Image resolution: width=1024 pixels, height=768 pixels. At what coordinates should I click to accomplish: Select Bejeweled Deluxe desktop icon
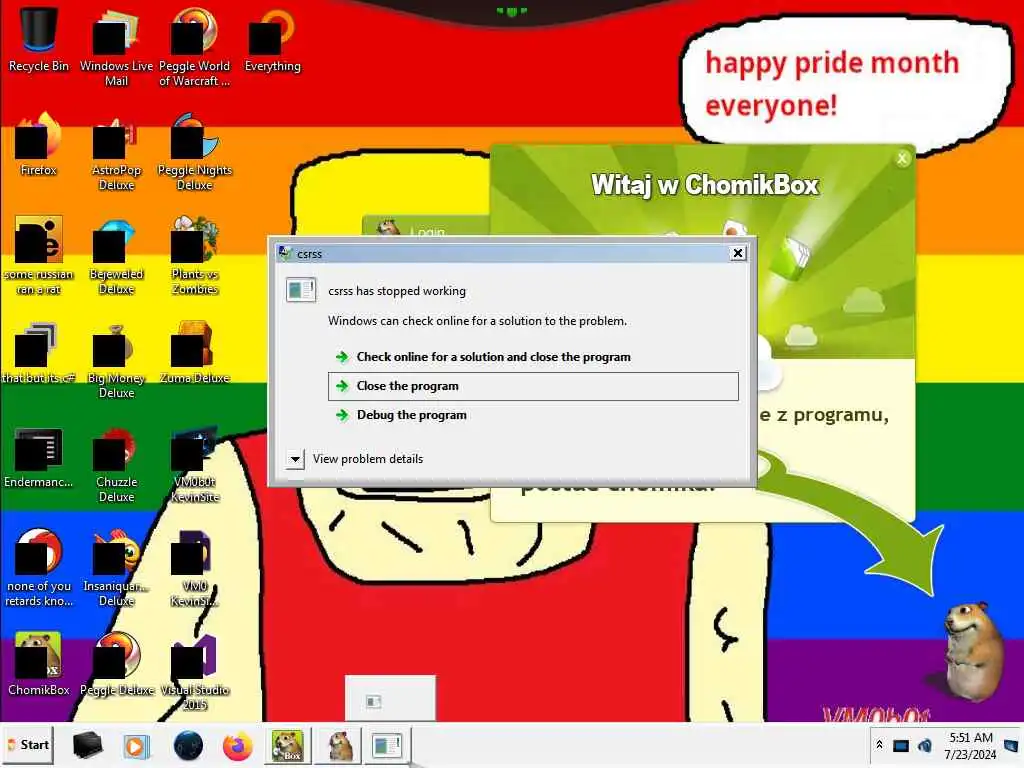116,255
